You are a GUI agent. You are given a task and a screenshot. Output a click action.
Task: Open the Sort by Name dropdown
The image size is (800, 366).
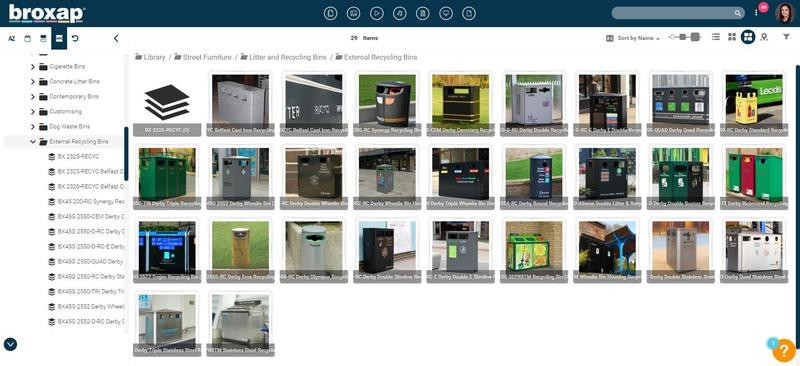638,38
